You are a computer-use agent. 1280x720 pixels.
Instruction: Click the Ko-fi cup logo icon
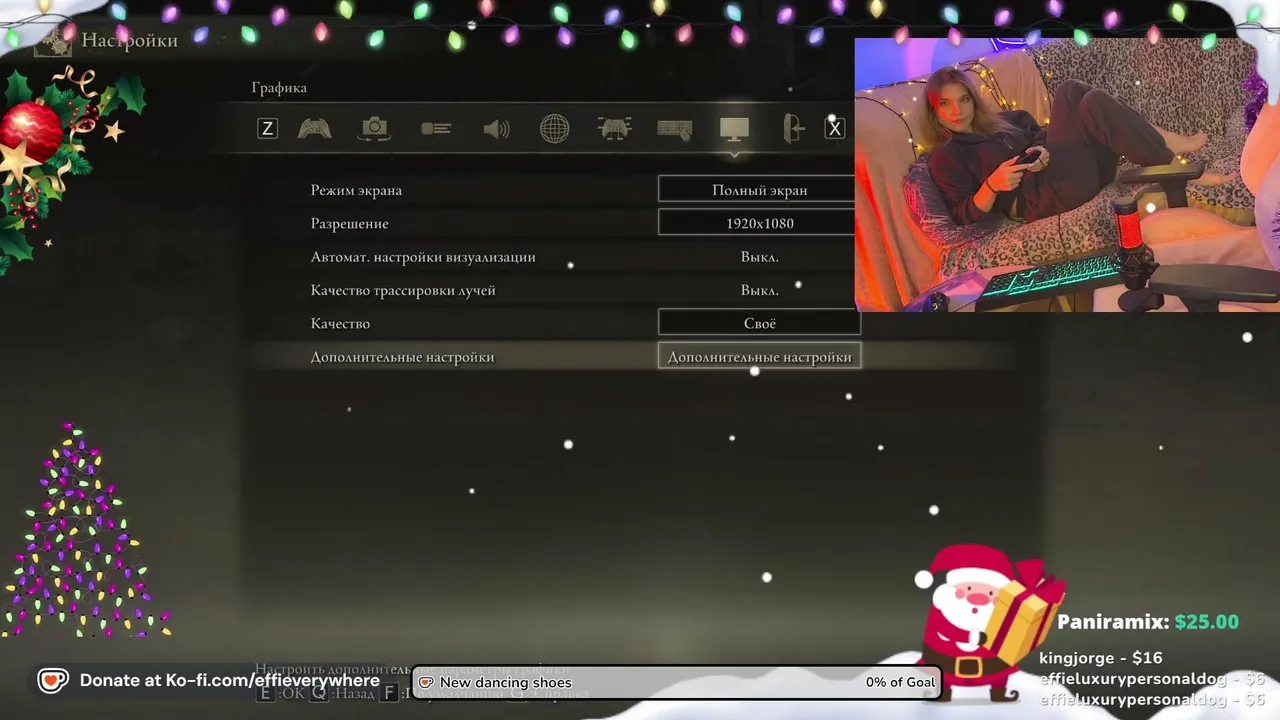pyautogui.click(x=52, y=681)
